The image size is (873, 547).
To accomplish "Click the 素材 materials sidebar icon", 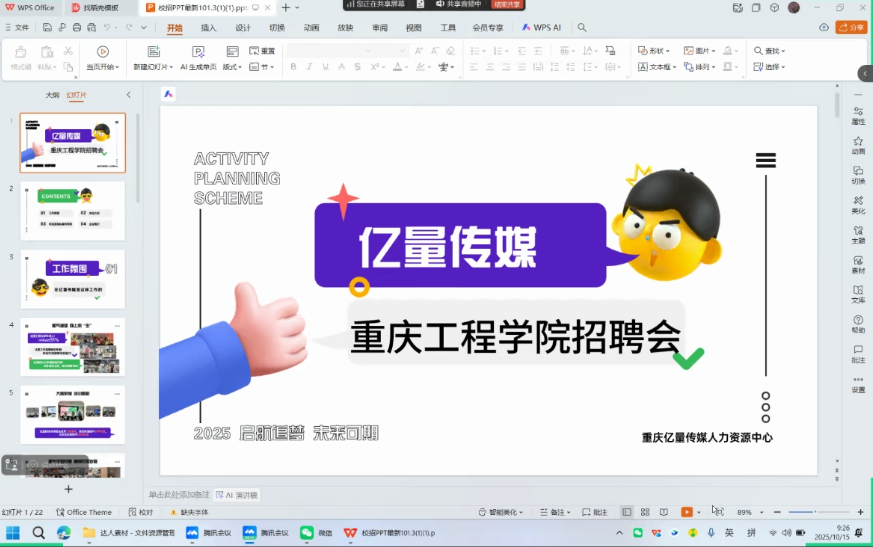I will pos(858,265).
